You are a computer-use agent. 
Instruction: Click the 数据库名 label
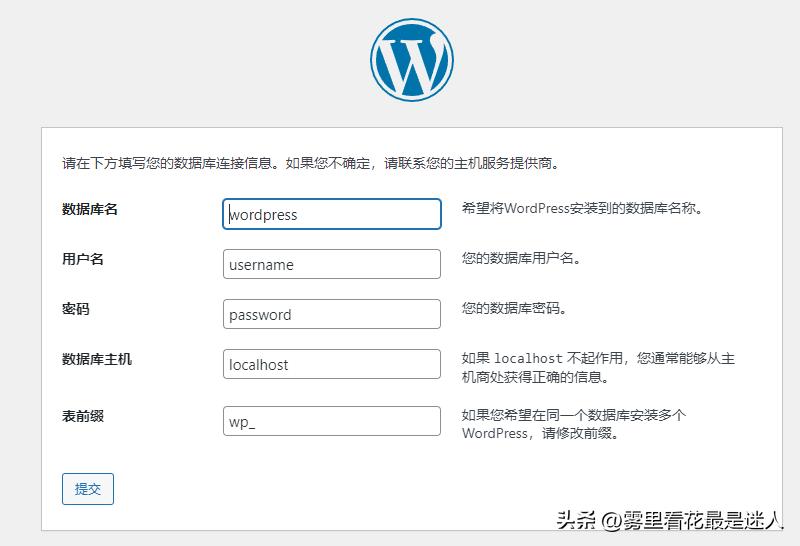[90, 209]
